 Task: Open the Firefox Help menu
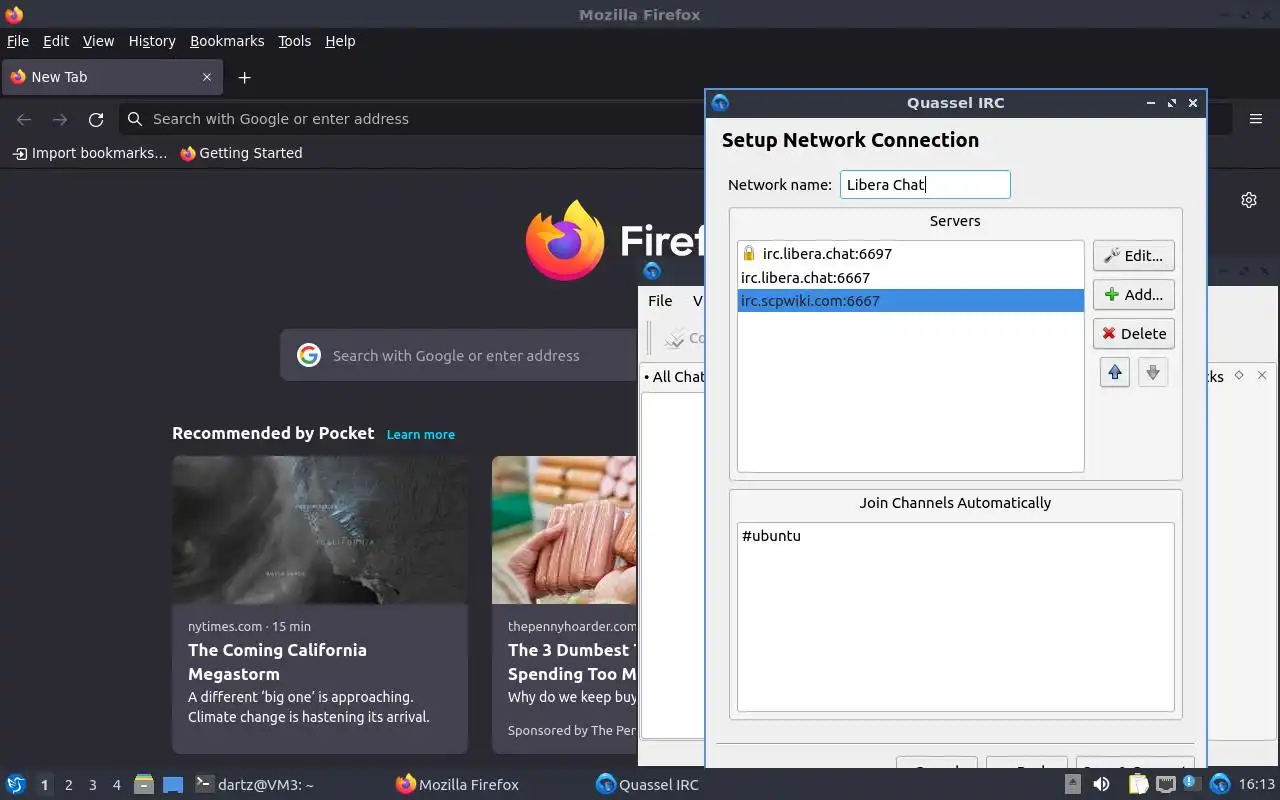pyautogui.click(x=340, y=41)
